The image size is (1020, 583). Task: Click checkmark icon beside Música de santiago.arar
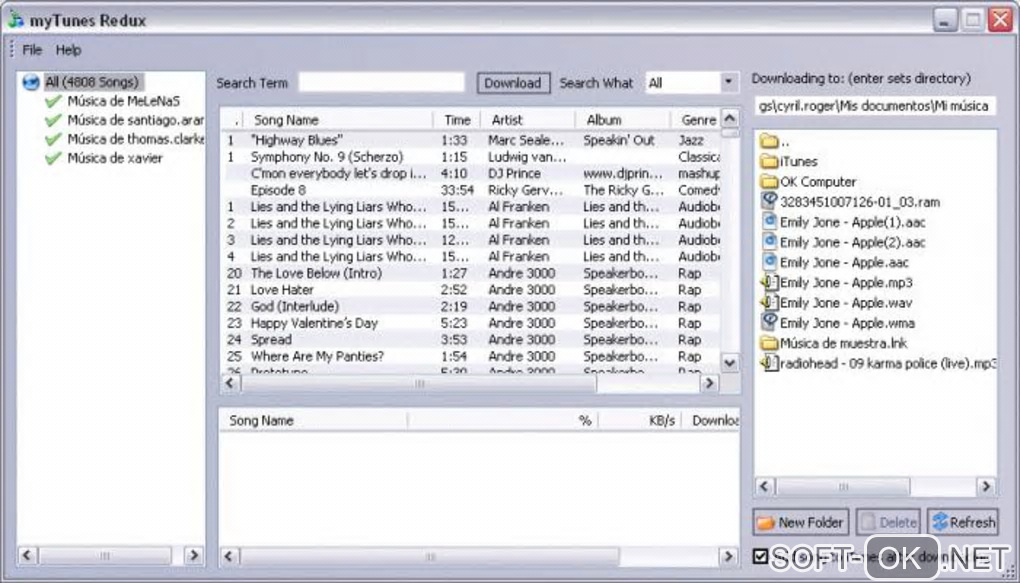click(x=53, y=120)
